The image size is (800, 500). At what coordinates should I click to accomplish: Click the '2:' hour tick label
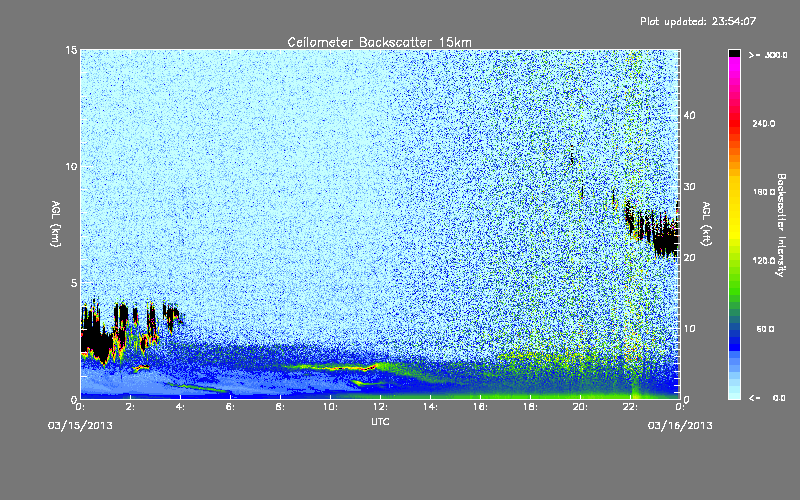pos(130,407)
